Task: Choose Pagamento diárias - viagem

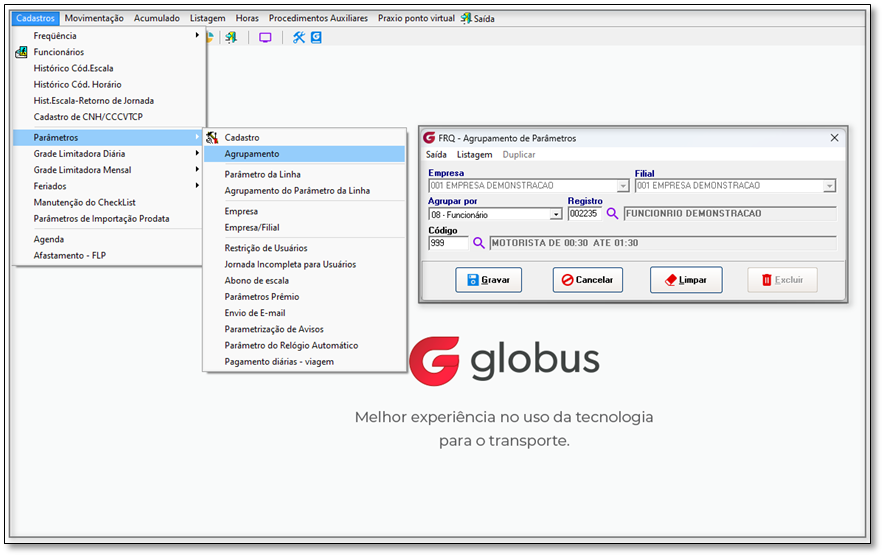Action: (304, 362)
